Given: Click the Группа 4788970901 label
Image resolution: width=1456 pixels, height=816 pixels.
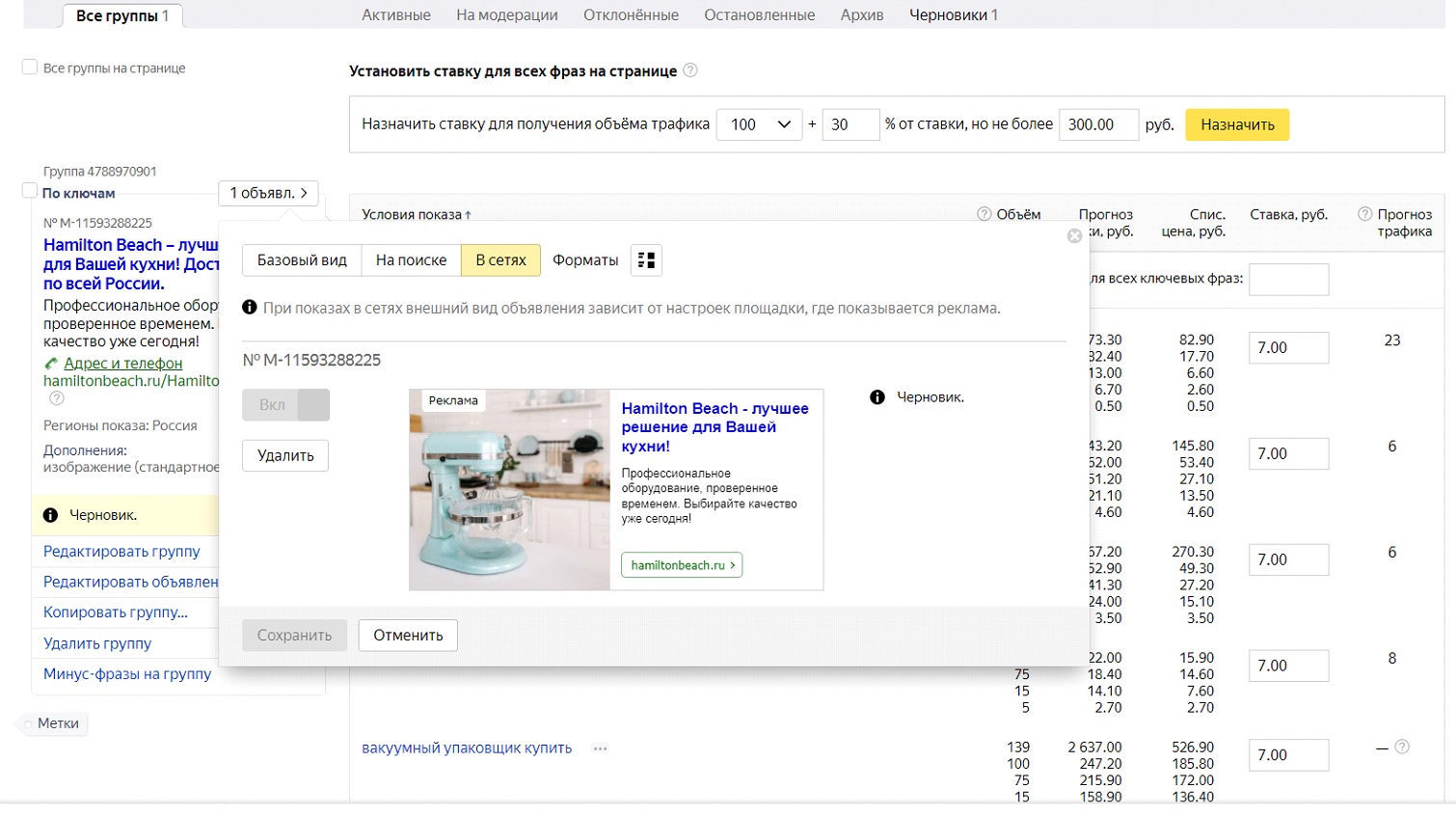Looking at the screenshot, I should (99, 172).
